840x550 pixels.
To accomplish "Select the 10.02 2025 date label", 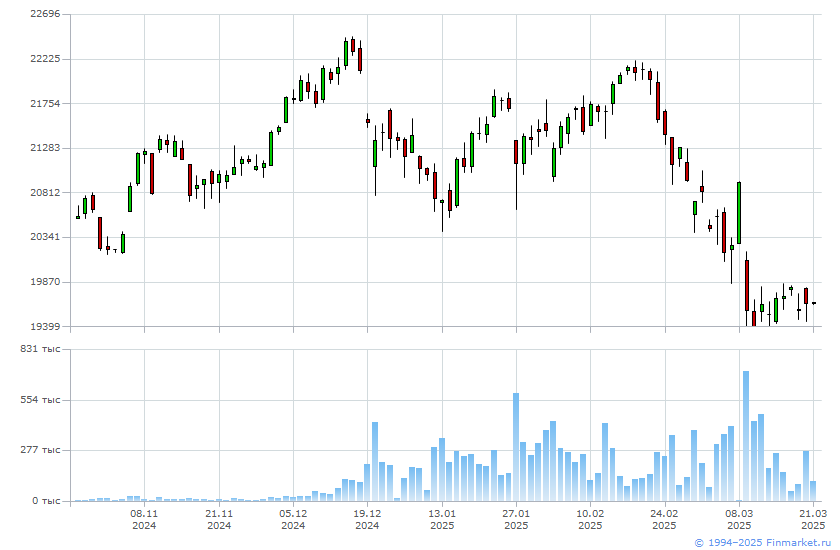I will 590,519.
